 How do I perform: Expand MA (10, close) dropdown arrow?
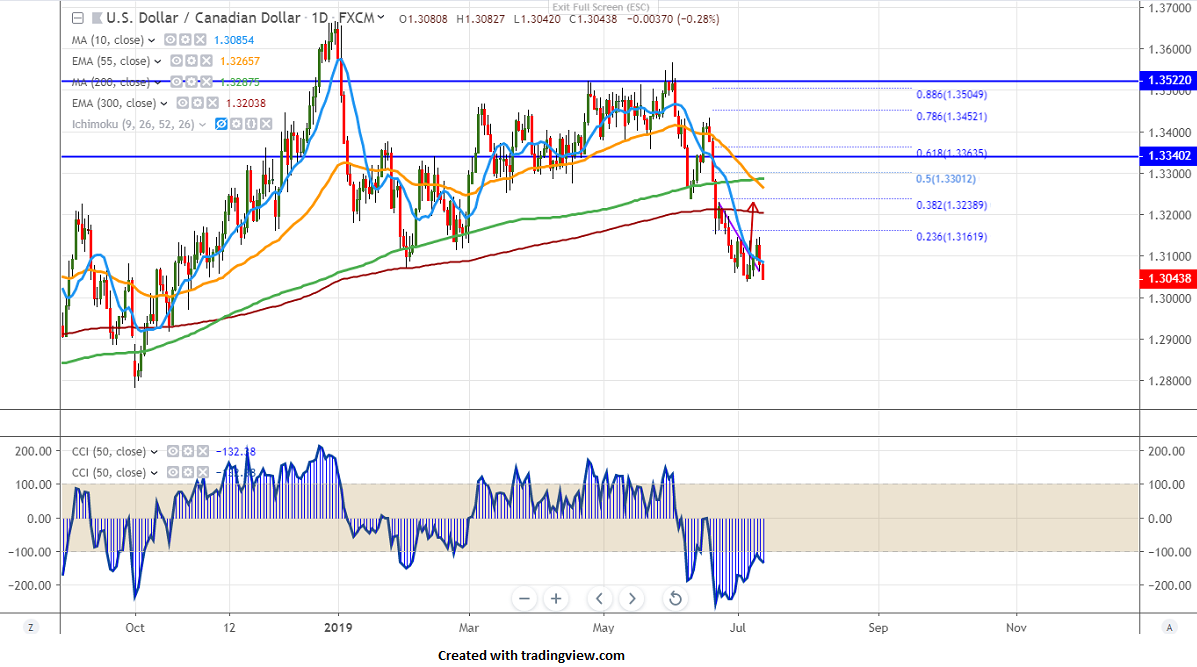151,41
